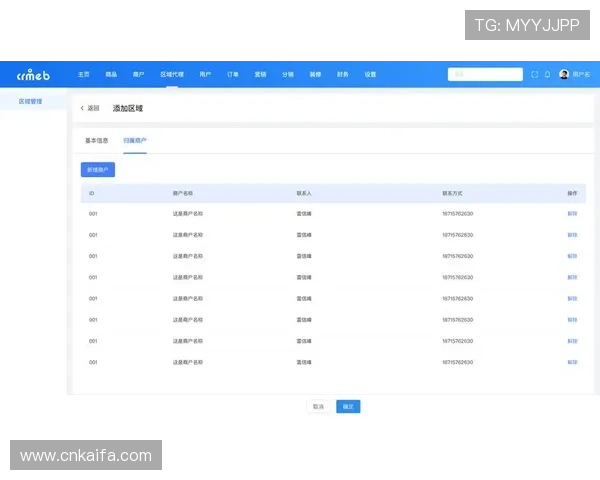Open the 主页 menu
The width and height of the screenshot is (600, 480).
tap(84, 74)
